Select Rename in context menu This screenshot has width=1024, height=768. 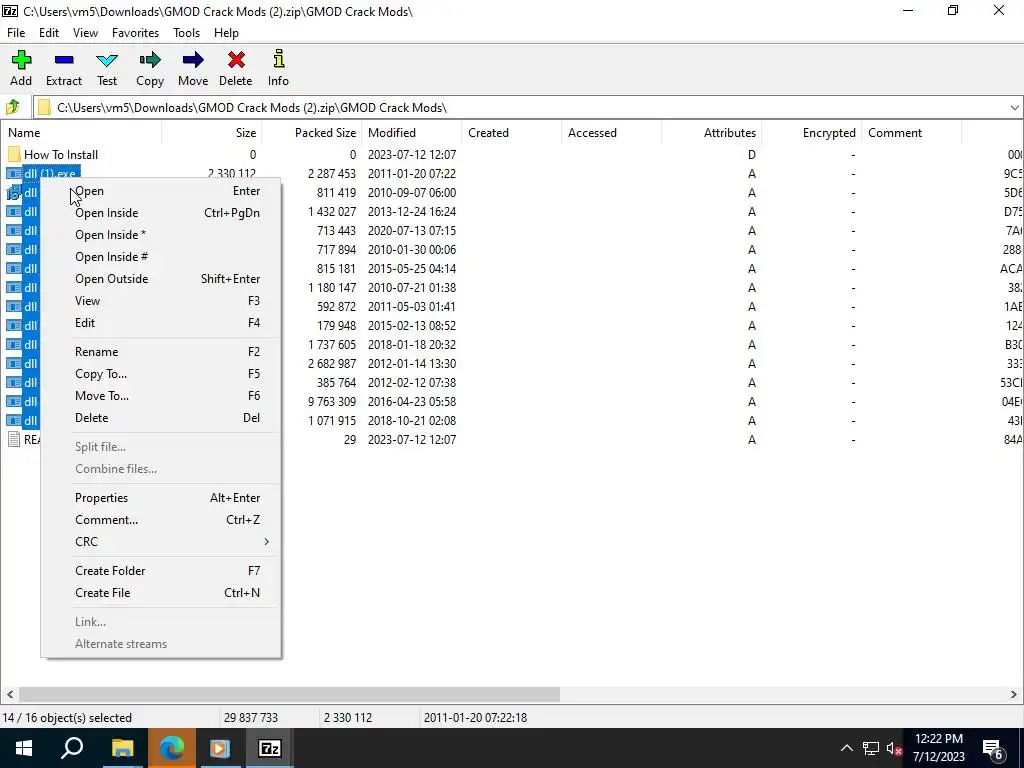pos(161,352)
